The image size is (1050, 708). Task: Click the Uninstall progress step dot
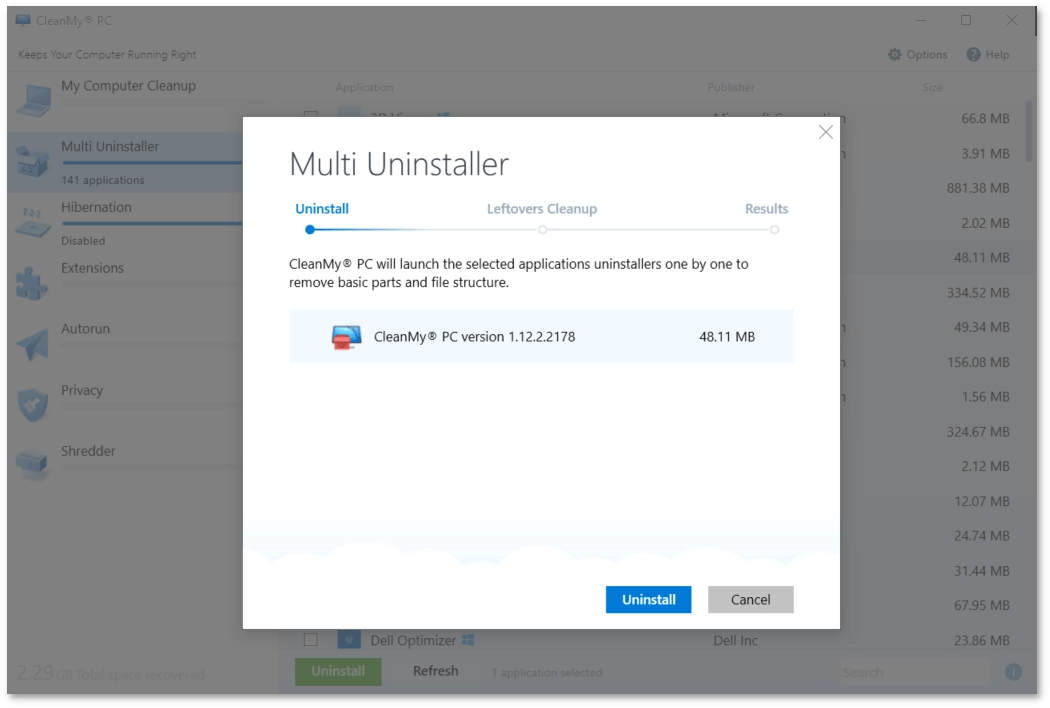pyautogui.click(x=309, y=230)
